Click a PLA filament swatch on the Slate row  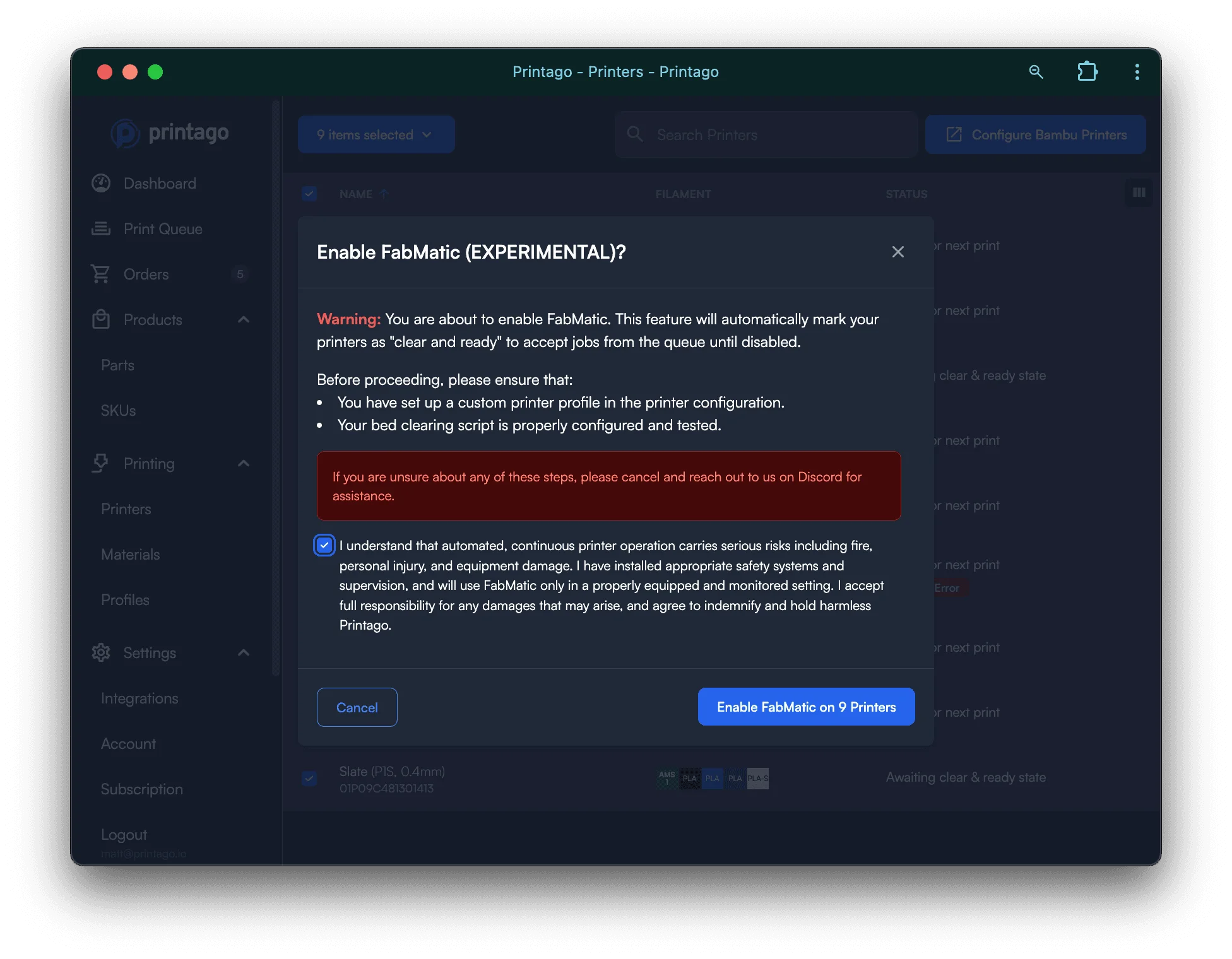[x=712, y=779]
